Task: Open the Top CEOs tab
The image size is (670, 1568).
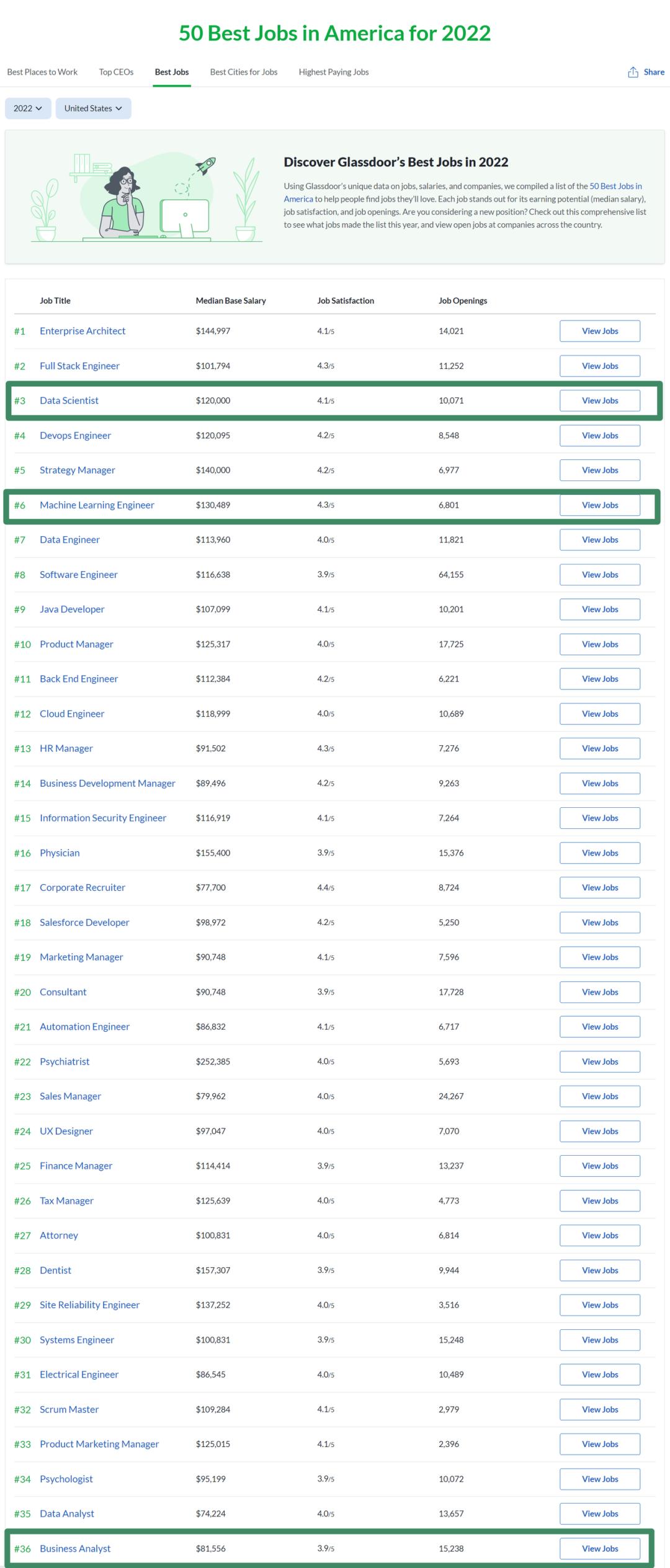Action: pyautogui.click(x=116, y=73)
